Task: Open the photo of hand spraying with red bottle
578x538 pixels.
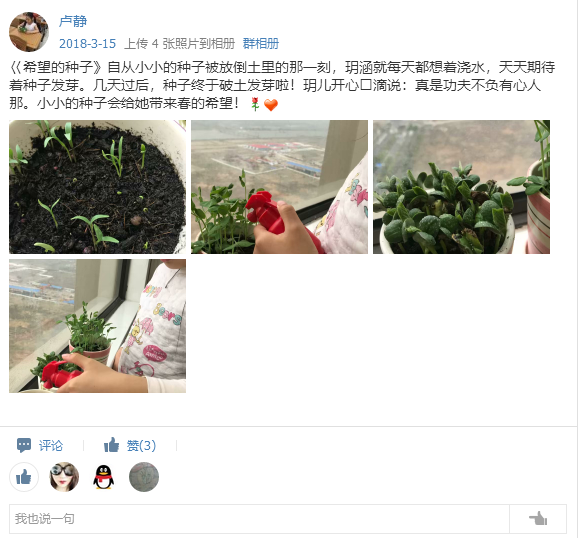Action: (x=279, y=187)
